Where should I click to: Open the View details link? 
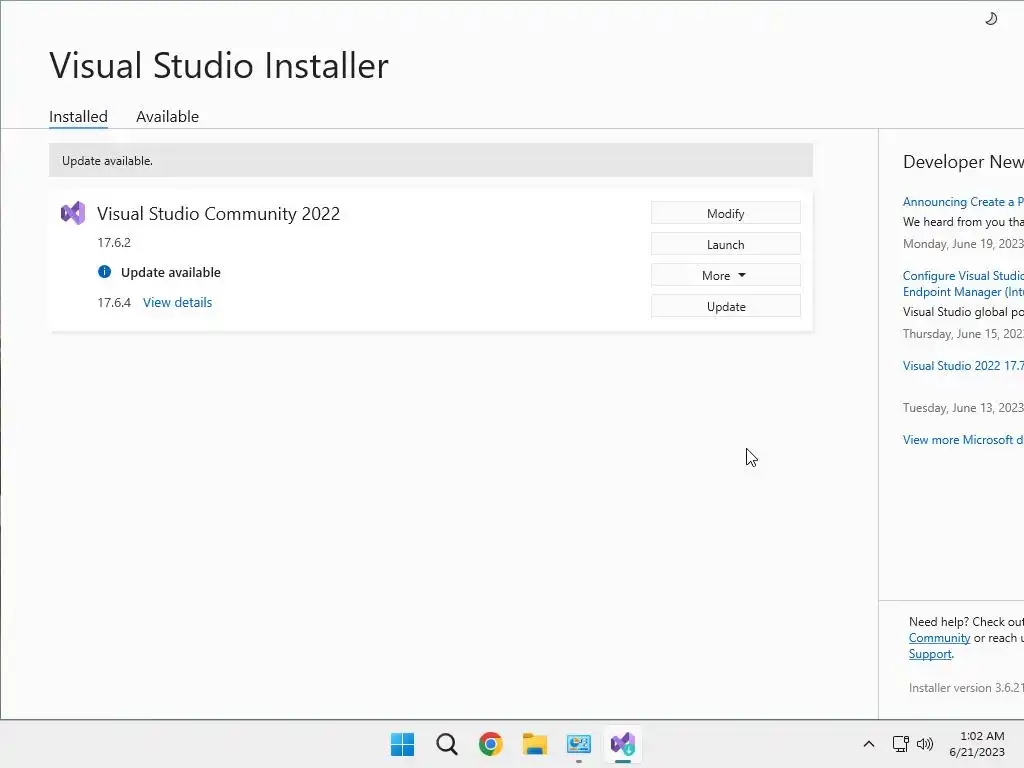coord(178,302)
